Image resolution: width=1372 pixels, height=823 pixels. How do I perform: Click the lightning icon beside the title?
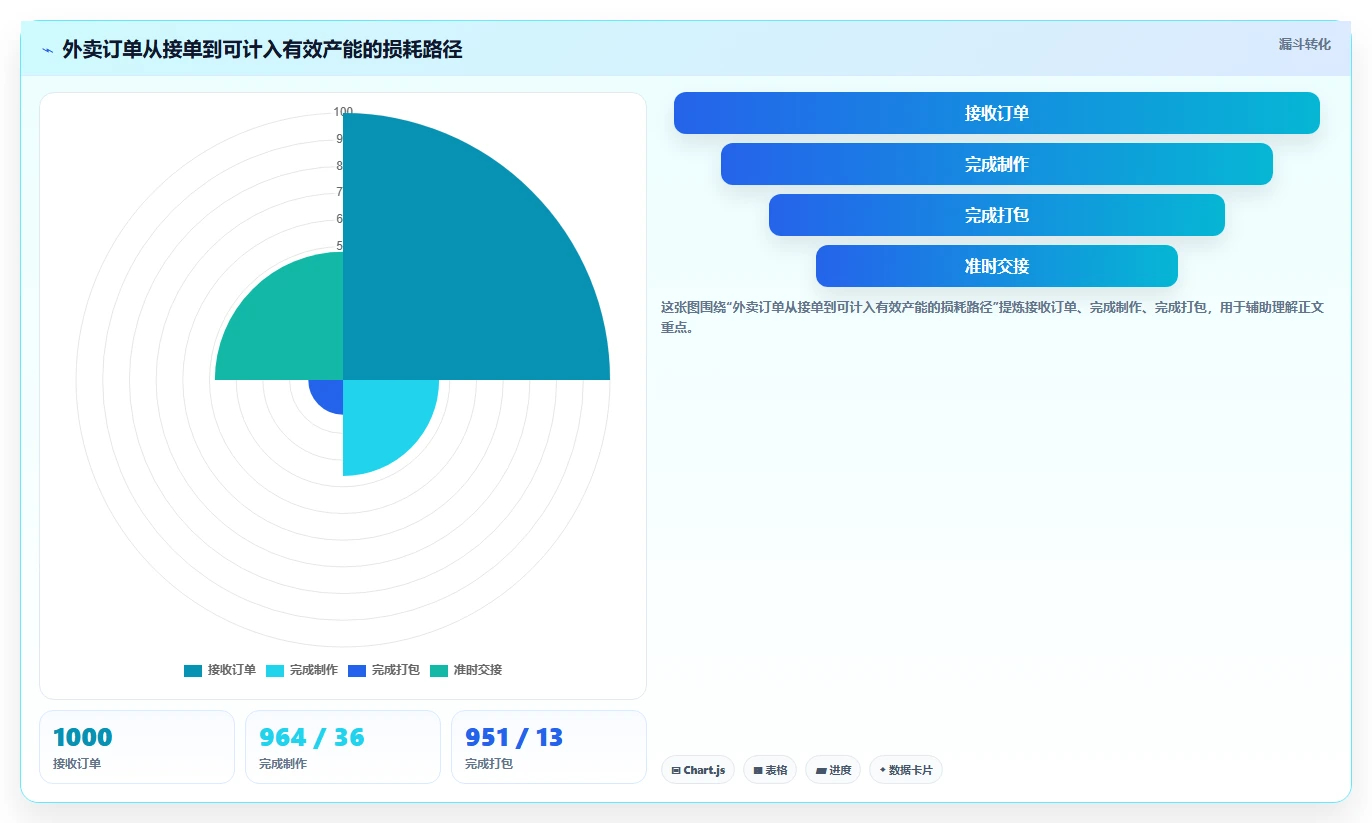48,50
